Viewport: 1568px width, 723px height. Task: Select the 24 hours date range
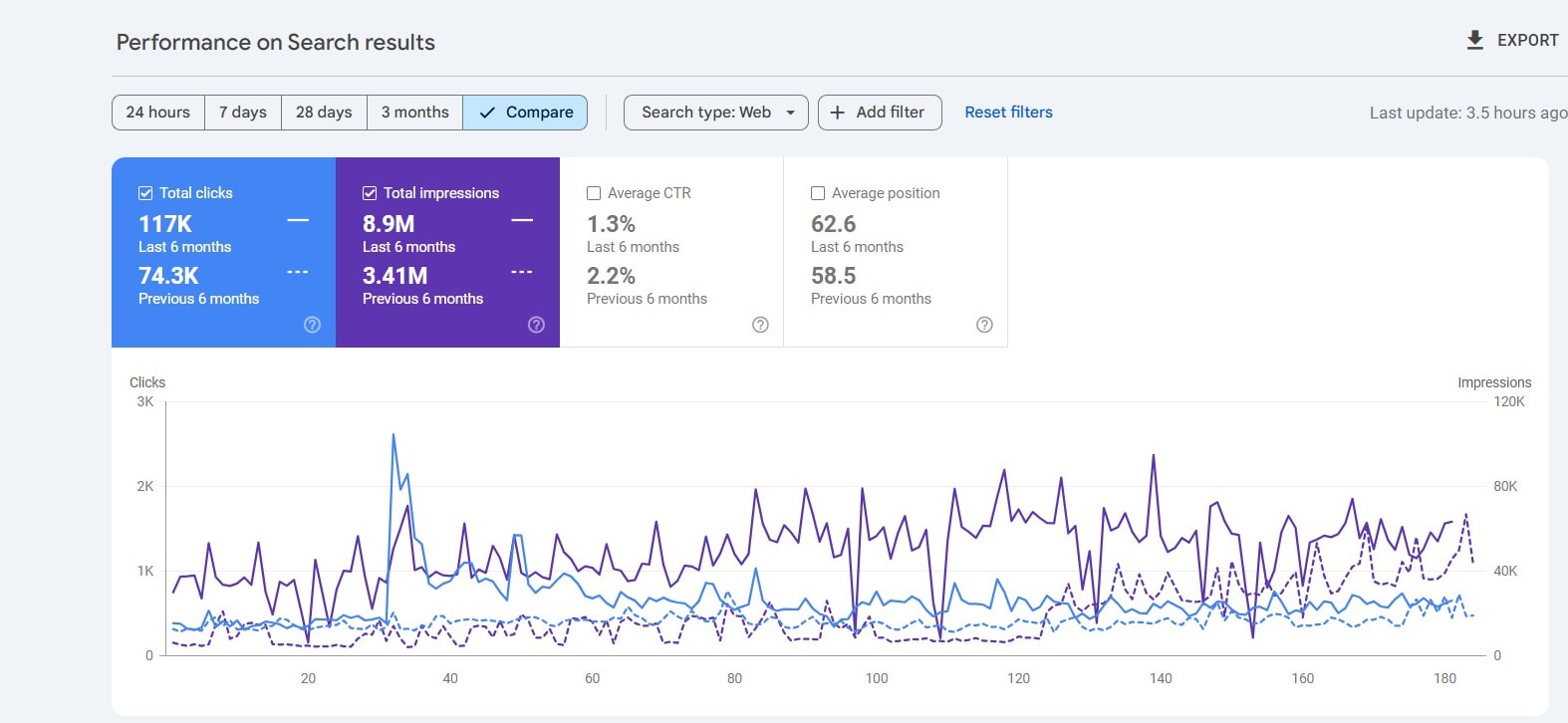point(158,113)
